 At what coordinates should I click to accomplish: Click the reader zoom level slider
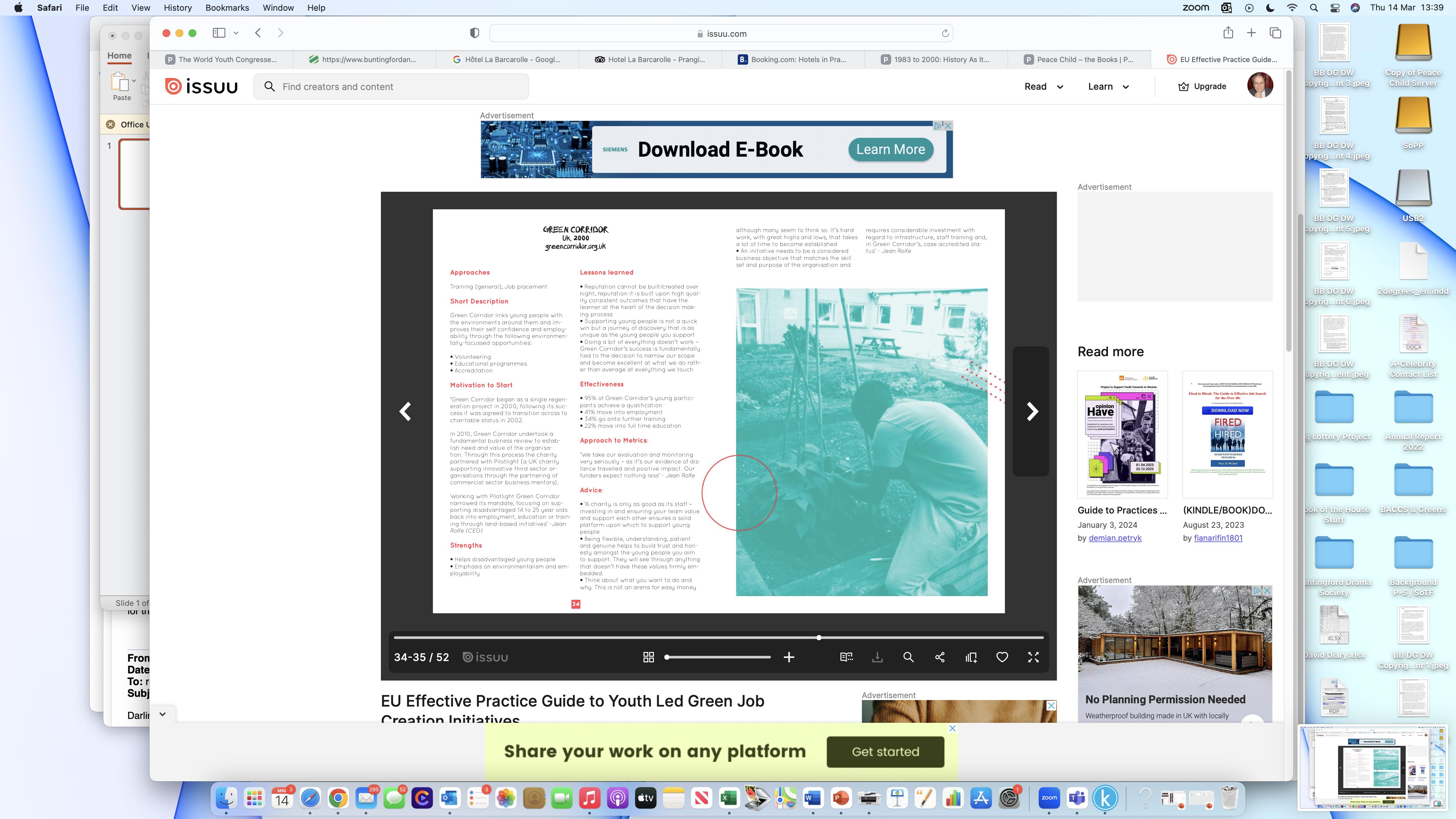point(718,657)
